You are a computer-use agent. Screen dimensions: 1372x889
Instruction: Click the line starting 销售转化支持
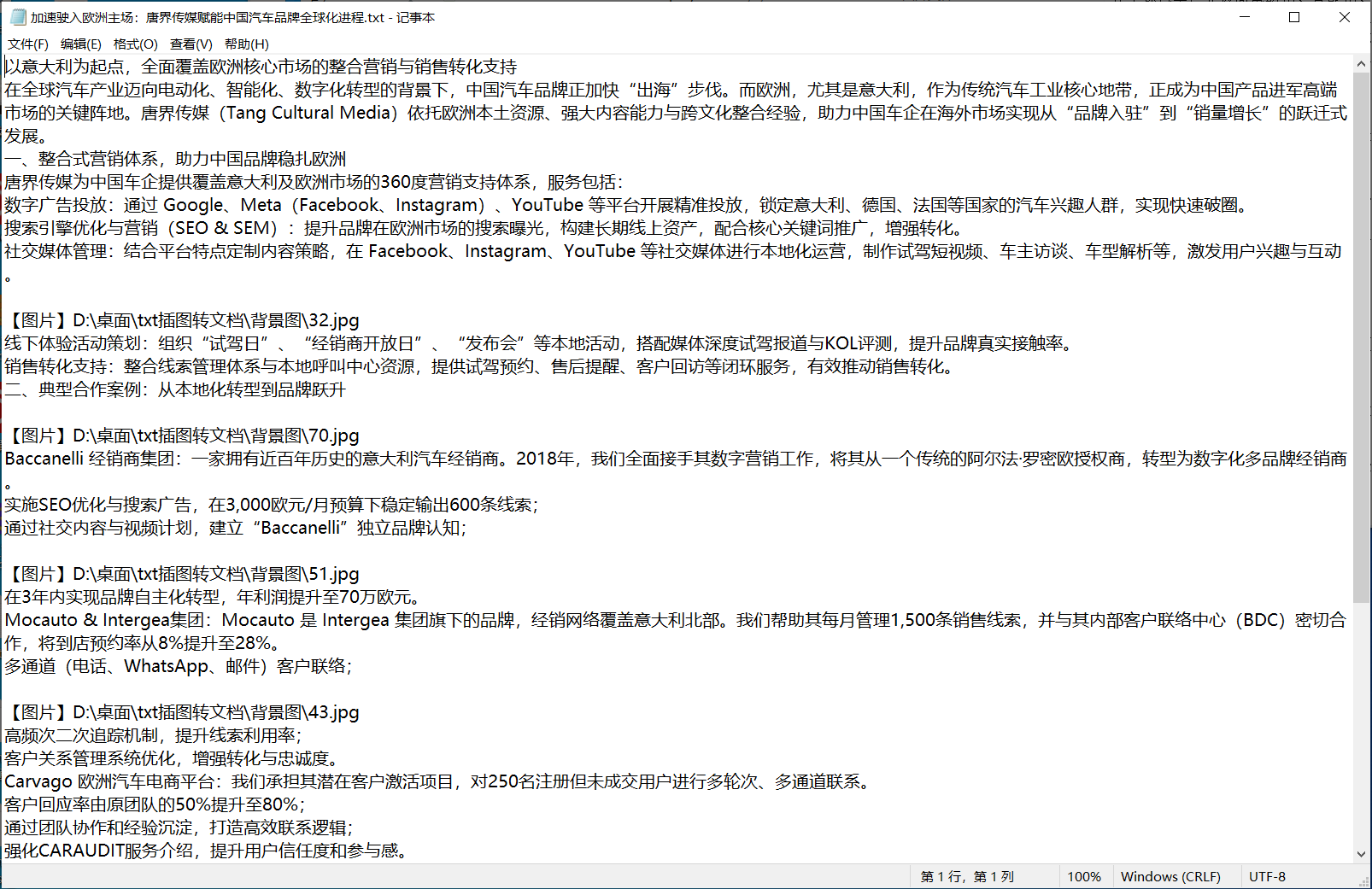click(481, 366)
